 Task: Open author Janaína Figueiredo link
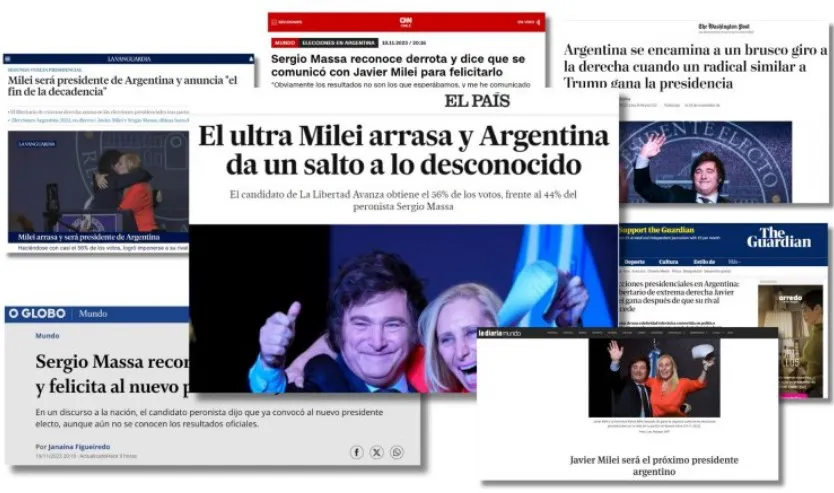click(79, 447)
